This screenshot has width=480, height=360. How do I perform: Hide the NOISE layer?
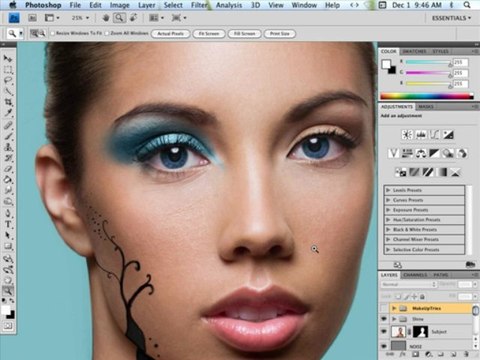[x=384, y=346]
